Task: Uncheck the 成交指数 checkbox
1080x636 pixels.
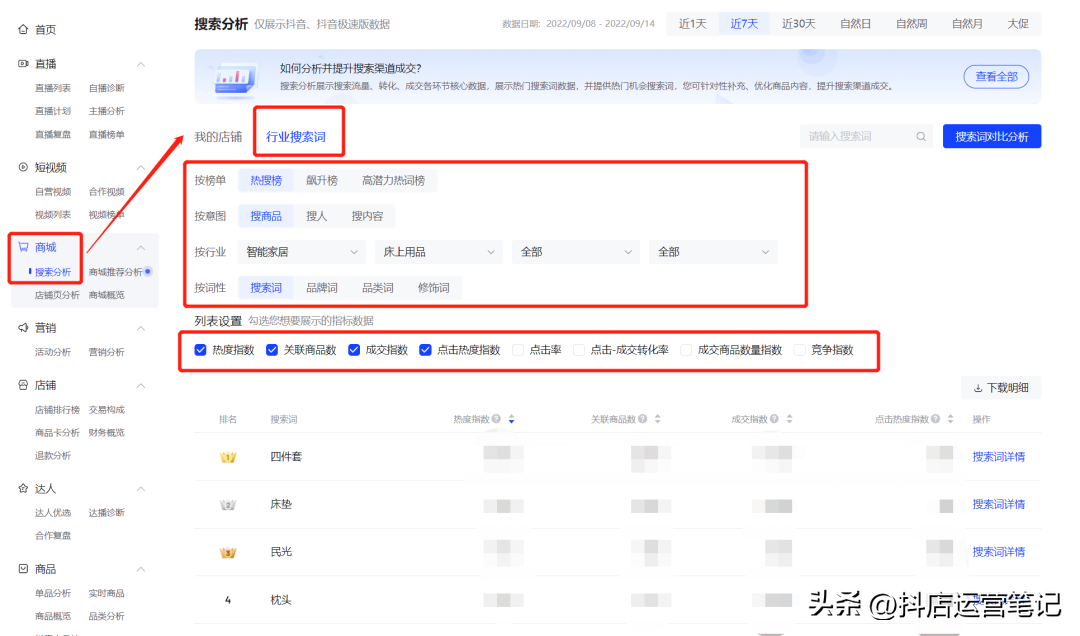Action: click(354, 350)
